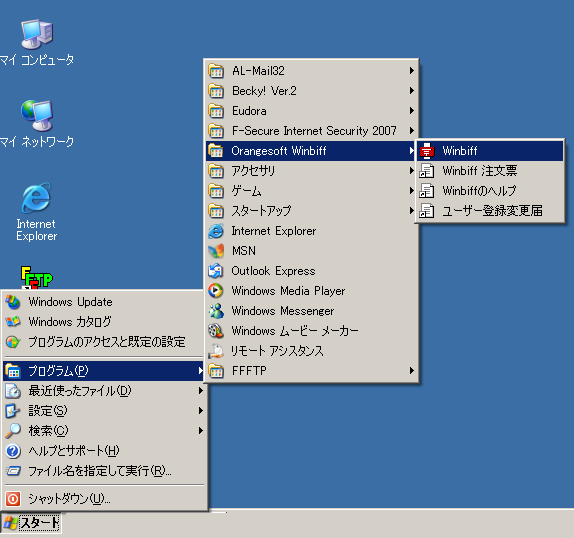This screenshot has height=538, width=574.
Task: Click the 最近使ったファイル(D) document icon
Action: pyautogui.click(x=13, y=391)
